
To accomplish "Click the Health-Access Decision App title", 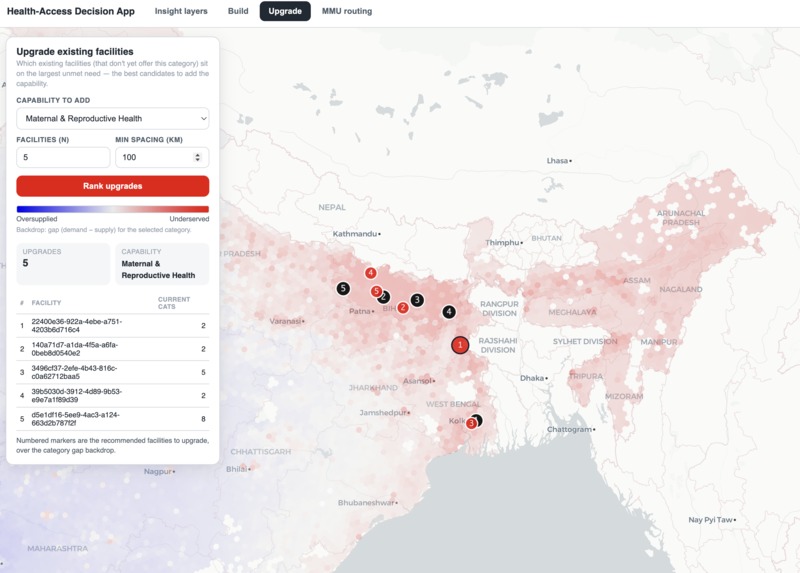I will [71, 11].
